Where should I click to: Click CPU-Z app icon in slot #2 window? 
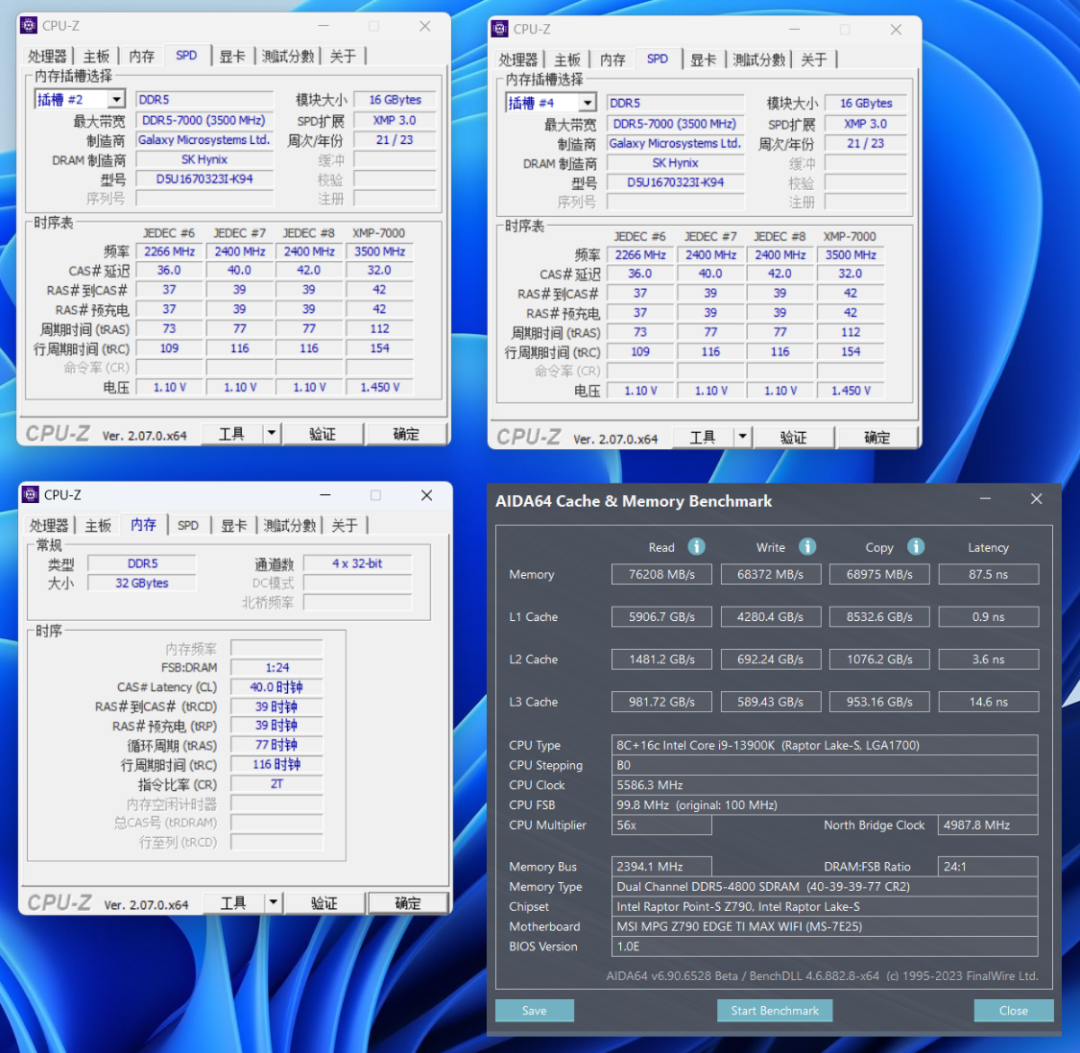click(29, 25)
